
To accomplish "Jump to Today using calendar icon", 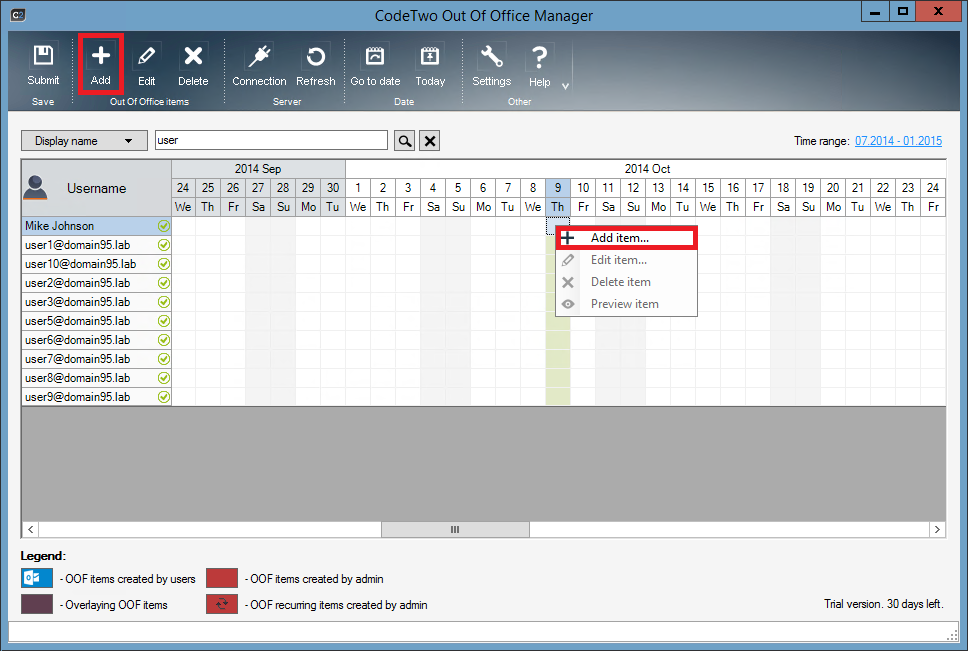I will [x=430, y=56].
